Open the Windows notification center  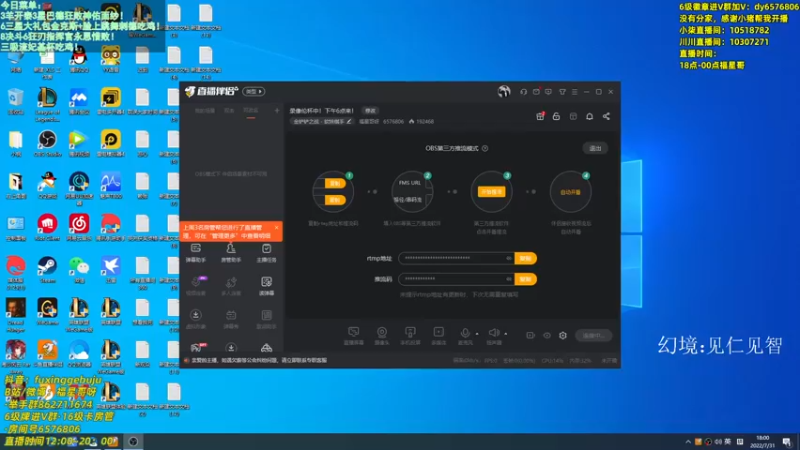787,442
